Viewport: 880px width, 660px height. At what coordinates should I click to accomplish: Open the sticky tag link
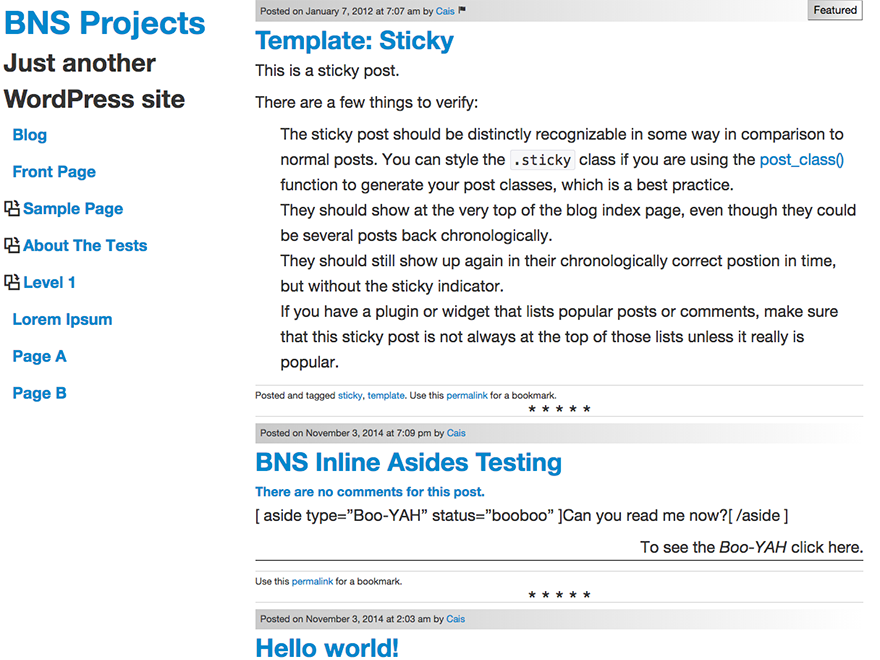(350, 396)
